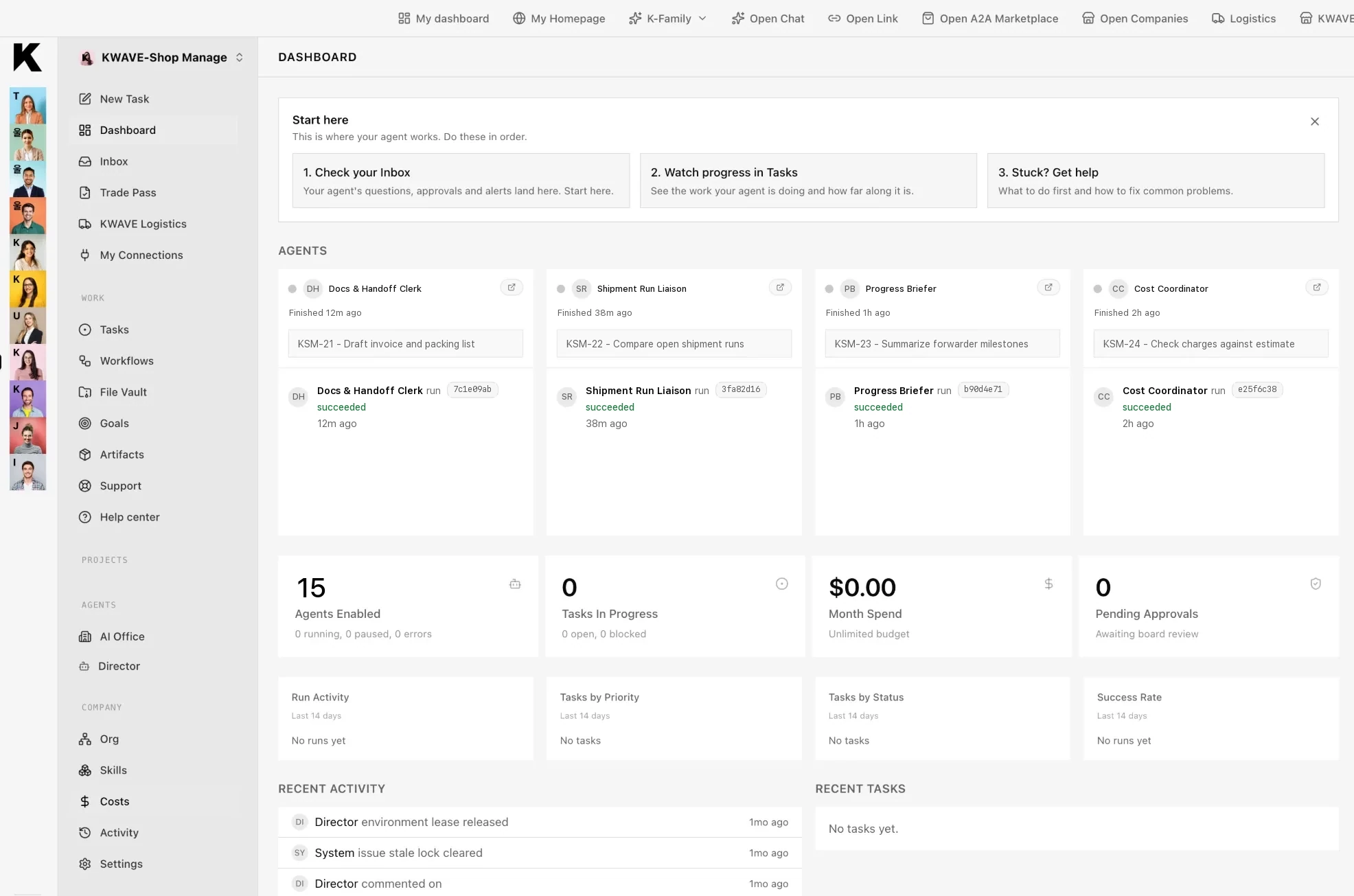Viewport: 1354px width, 896px height.
Task: Open task KSM-24 Check charges against estimate
Action: [x=1211, y=344]
